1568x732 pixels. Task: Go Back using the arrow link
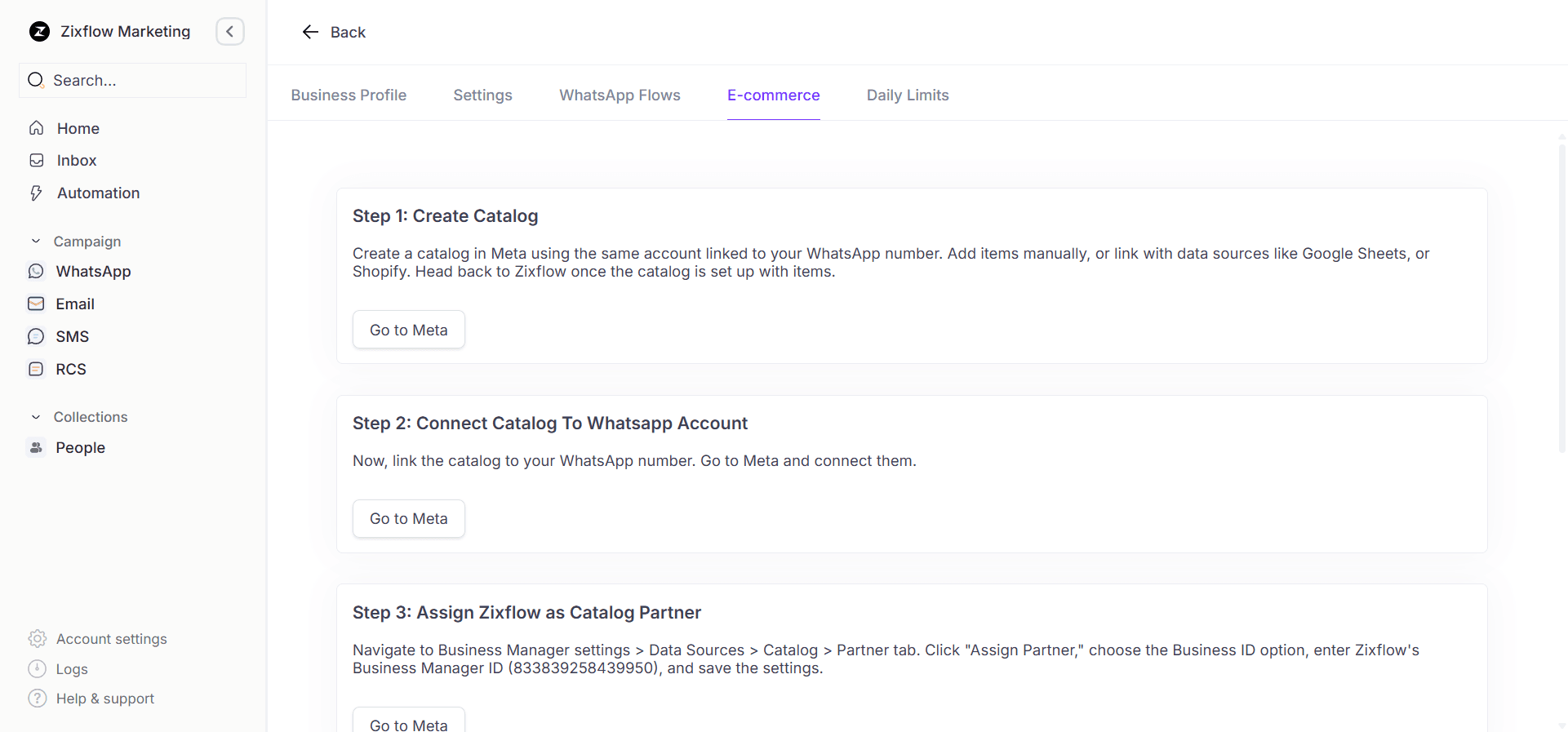click(x=334, y=33)
